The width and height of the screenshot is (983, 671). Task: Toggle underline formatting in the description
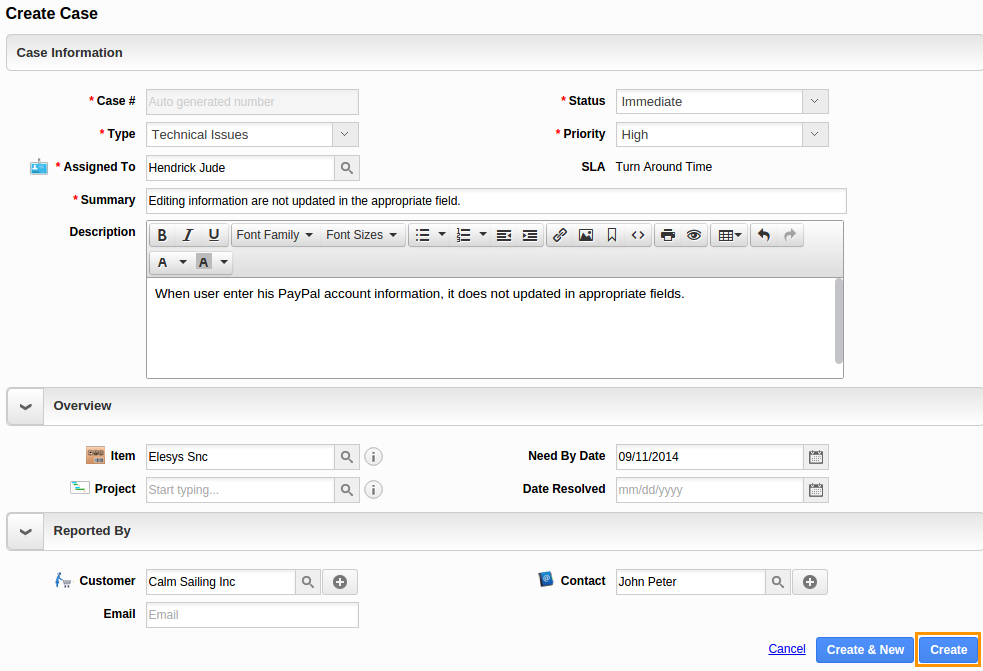click(x=213, y=234)
